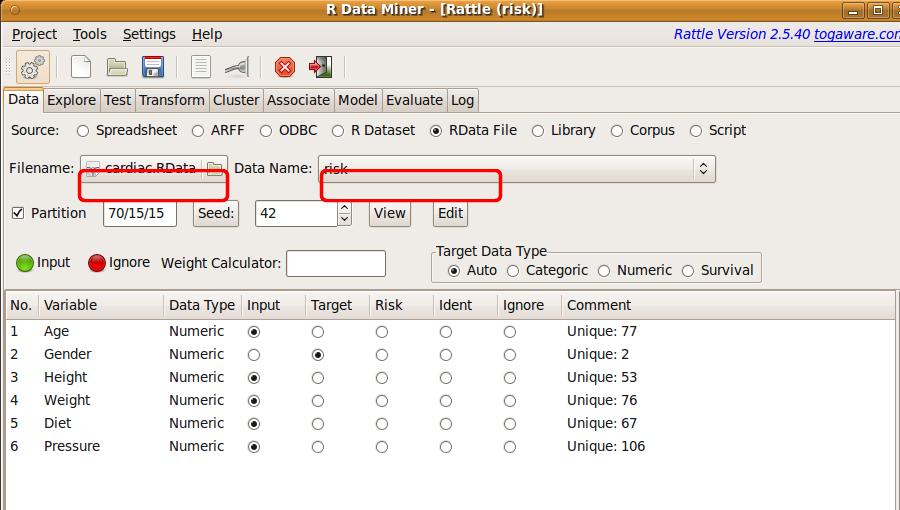Set target data type to Survival
Image resolution: width=900 pixels, height=510 pixels.
click(x=717, y=270)
